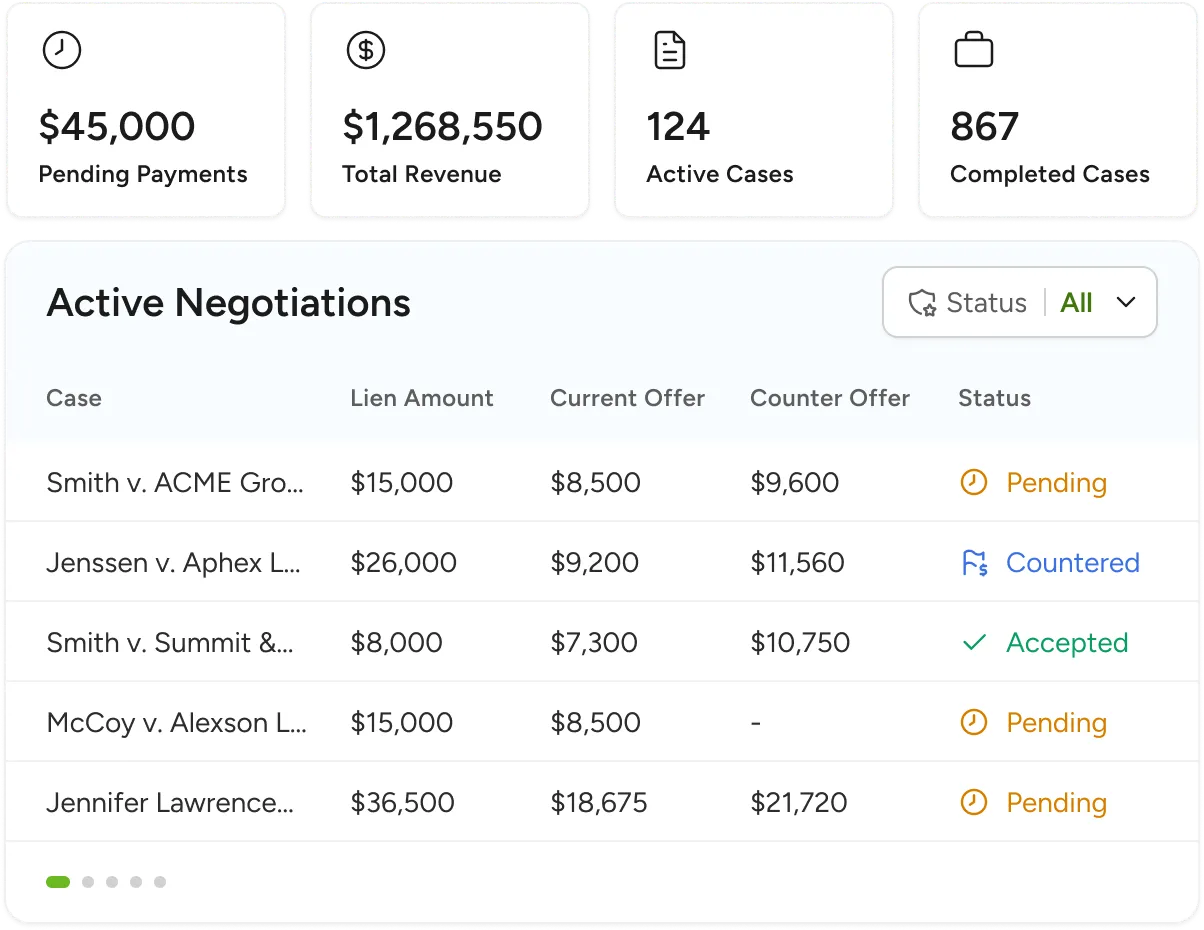This screenshot has width=1204, height=930.
Task: Open the Smith v. ACME Group case row
Action: [x=175, y=483]
